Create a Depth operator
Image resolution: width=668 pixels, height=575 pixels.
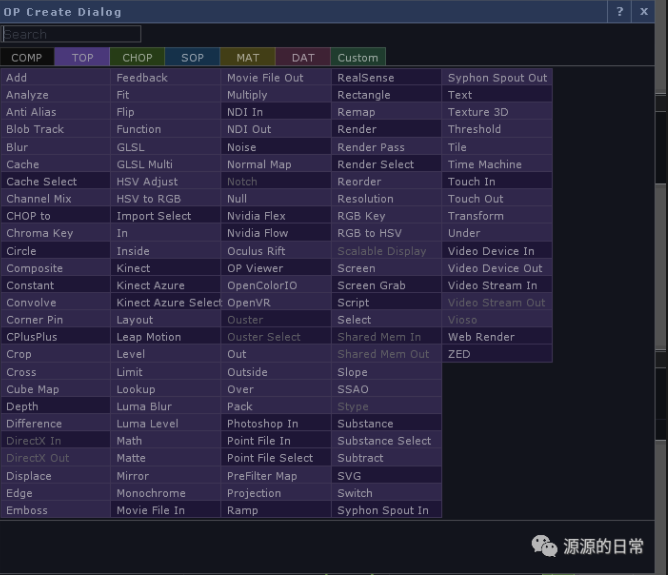pos(55,406)
